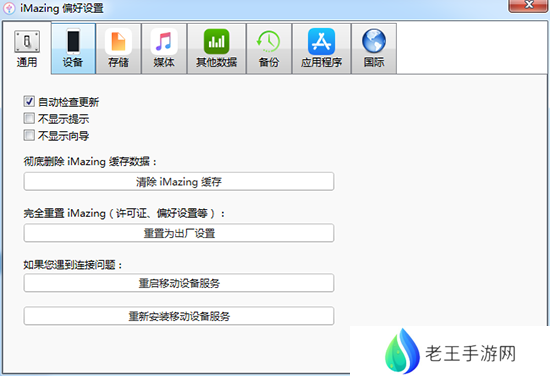This screenshot has width=550, height=376.
Task: Click the 重启移动设备服务 button
Action: coord(179,283)
